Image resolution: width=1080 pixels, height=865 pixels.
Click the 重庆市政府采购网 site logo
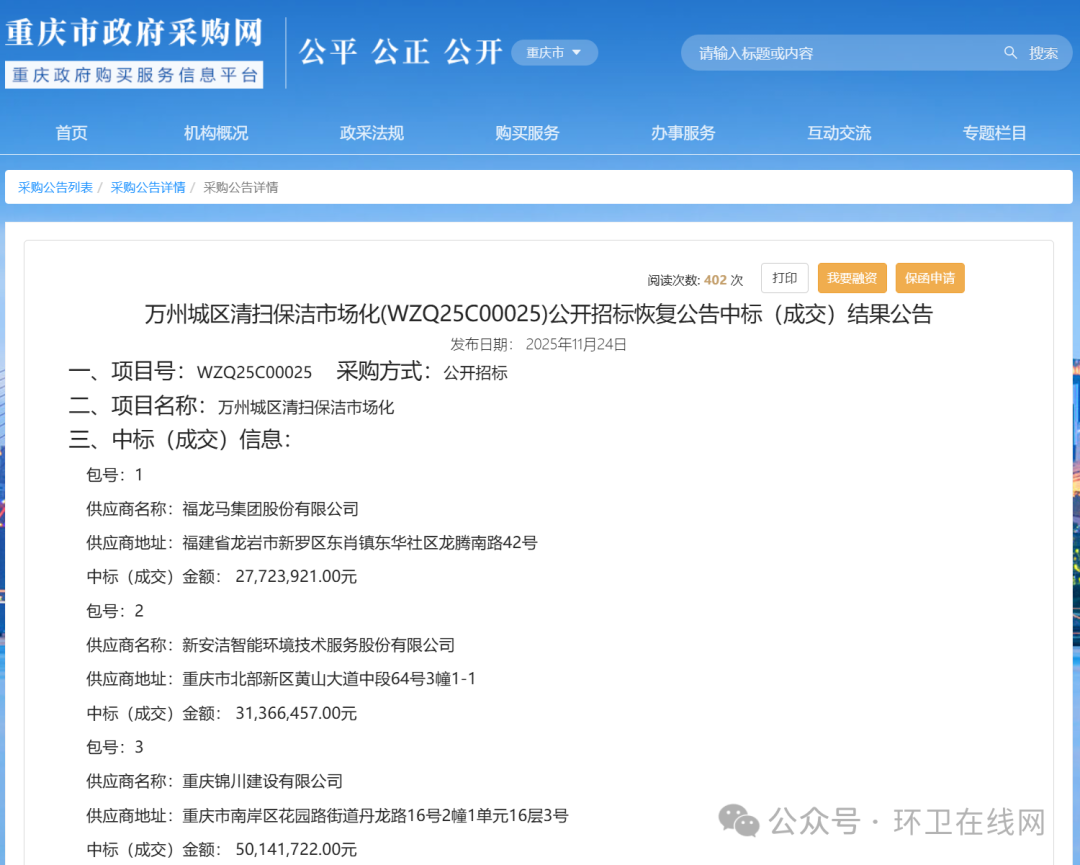click(135, 33)
